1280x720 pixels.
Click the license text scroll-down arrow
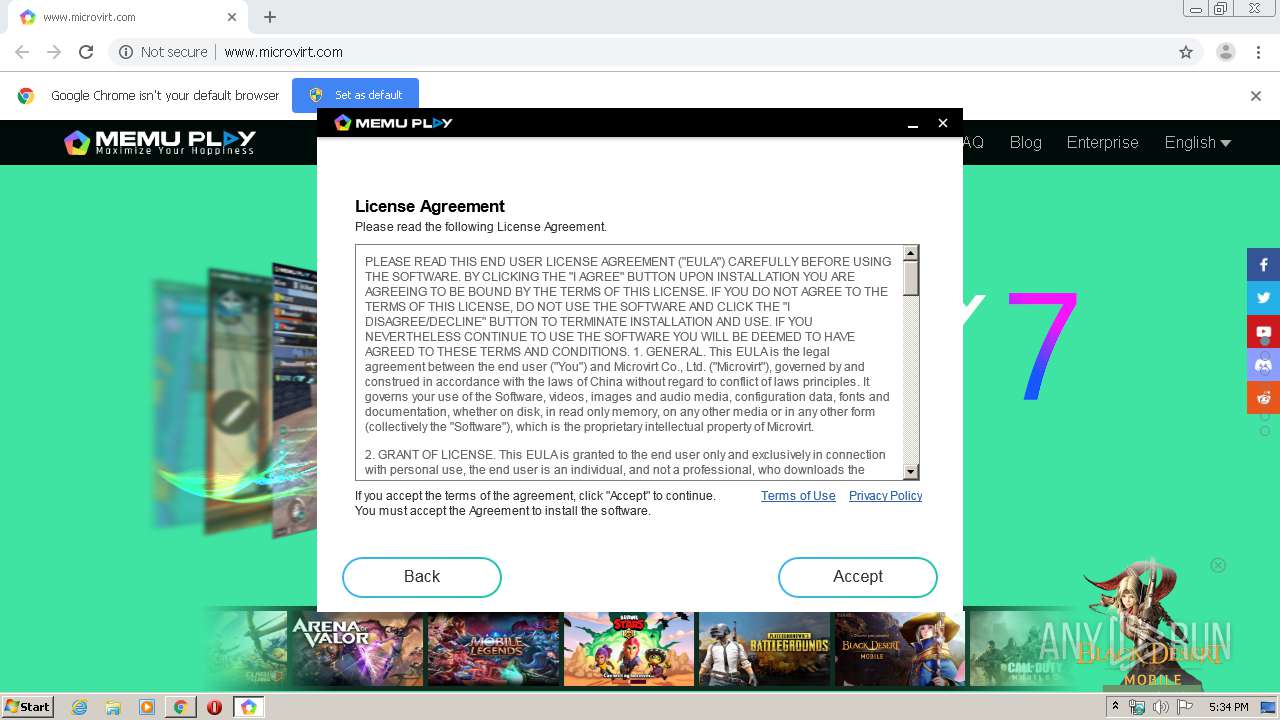[x=910, y=471]
